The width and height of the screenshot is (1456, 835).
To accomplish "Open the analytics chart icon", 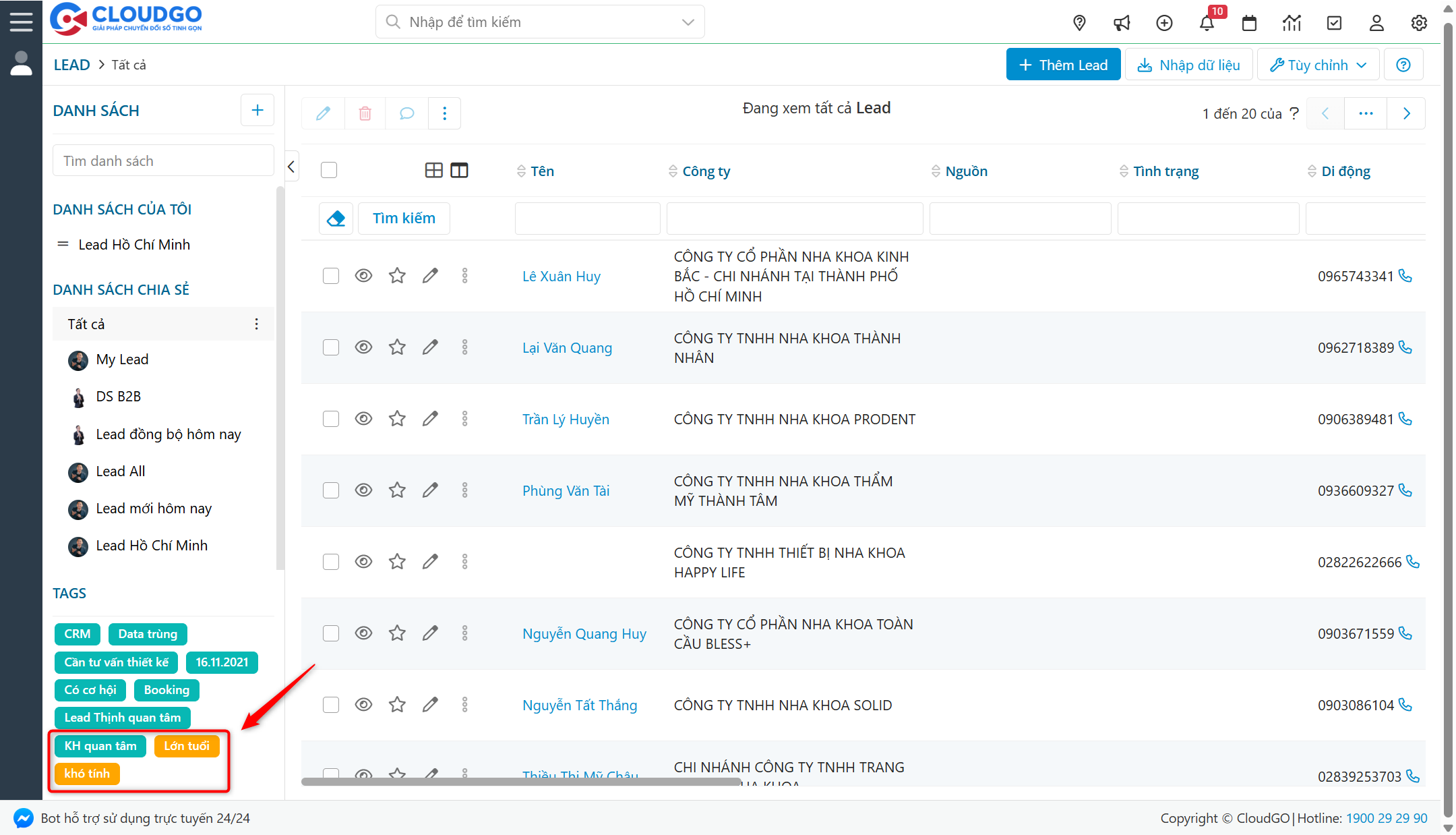I will click(x=1292, y=23).
